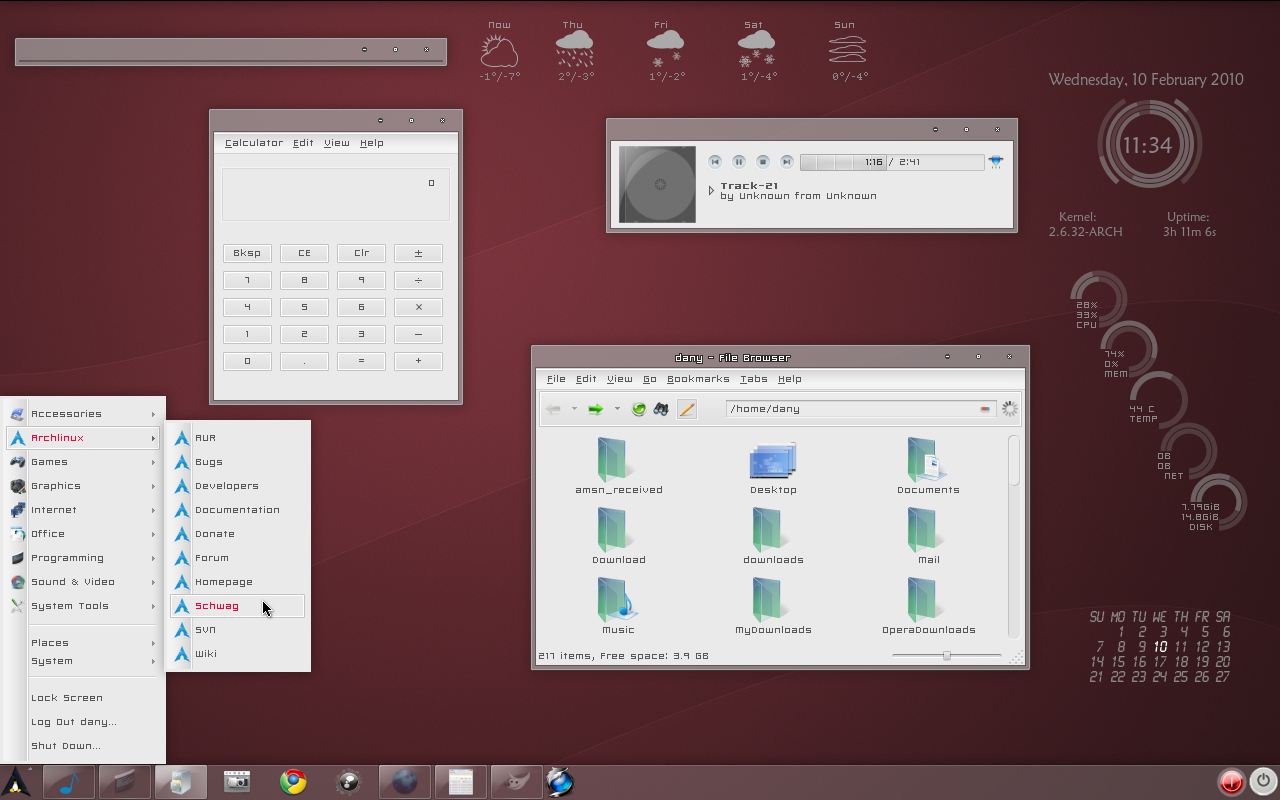Screen dimensions: 1280x800
Task: Open the Calculator menu in the calculator window
Action: (x=254, y=143)
